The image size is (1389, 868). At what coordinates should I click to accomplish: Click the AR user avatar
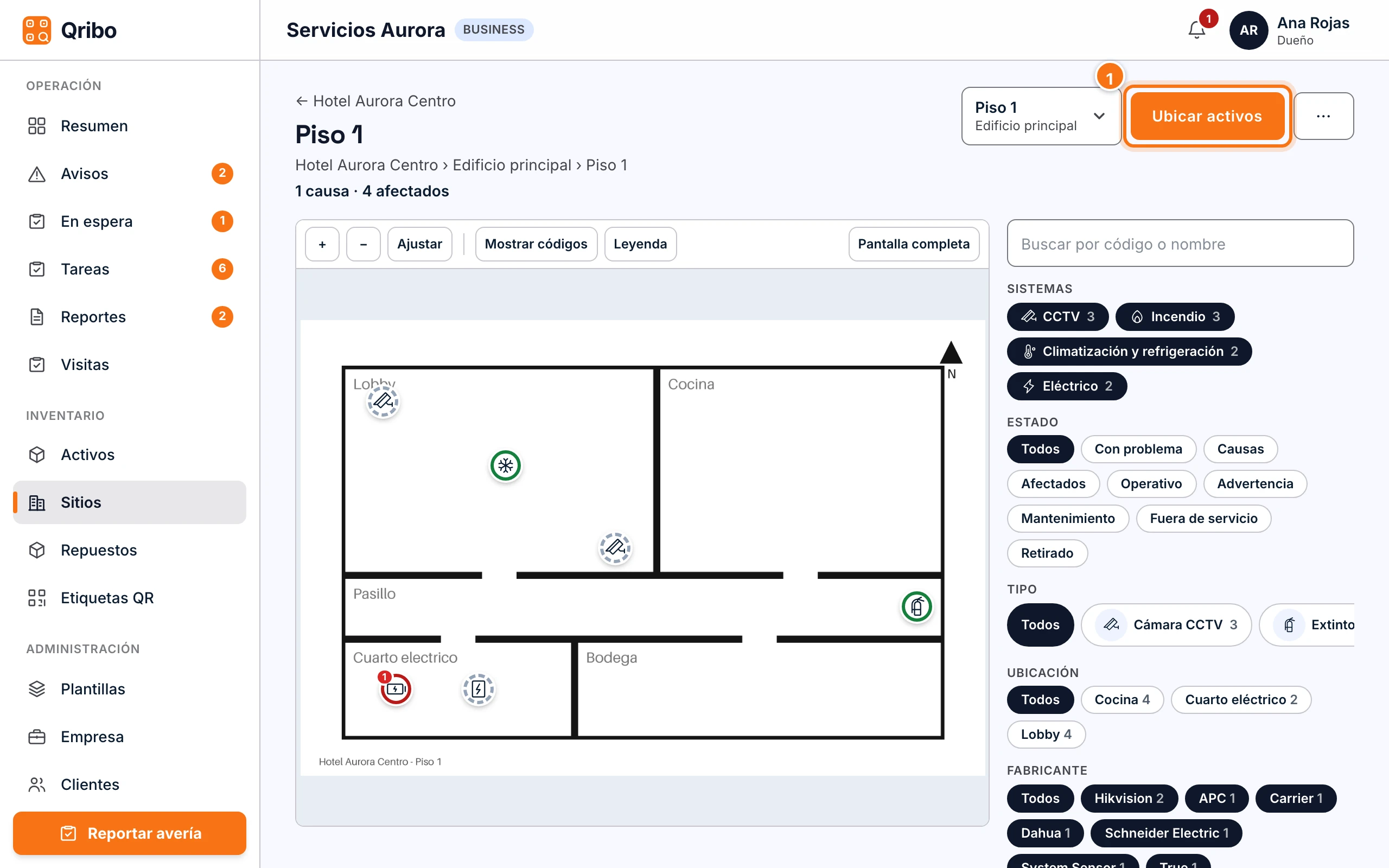coord(1249,30)
